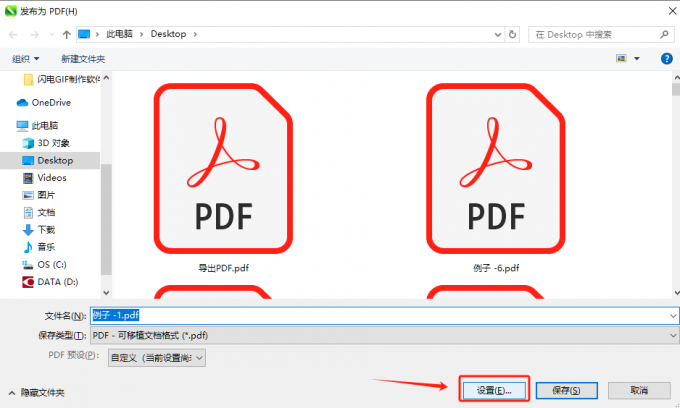Open 3D 对象 in the sidebar
The image size is (680, 408).
tap(46, 143)
